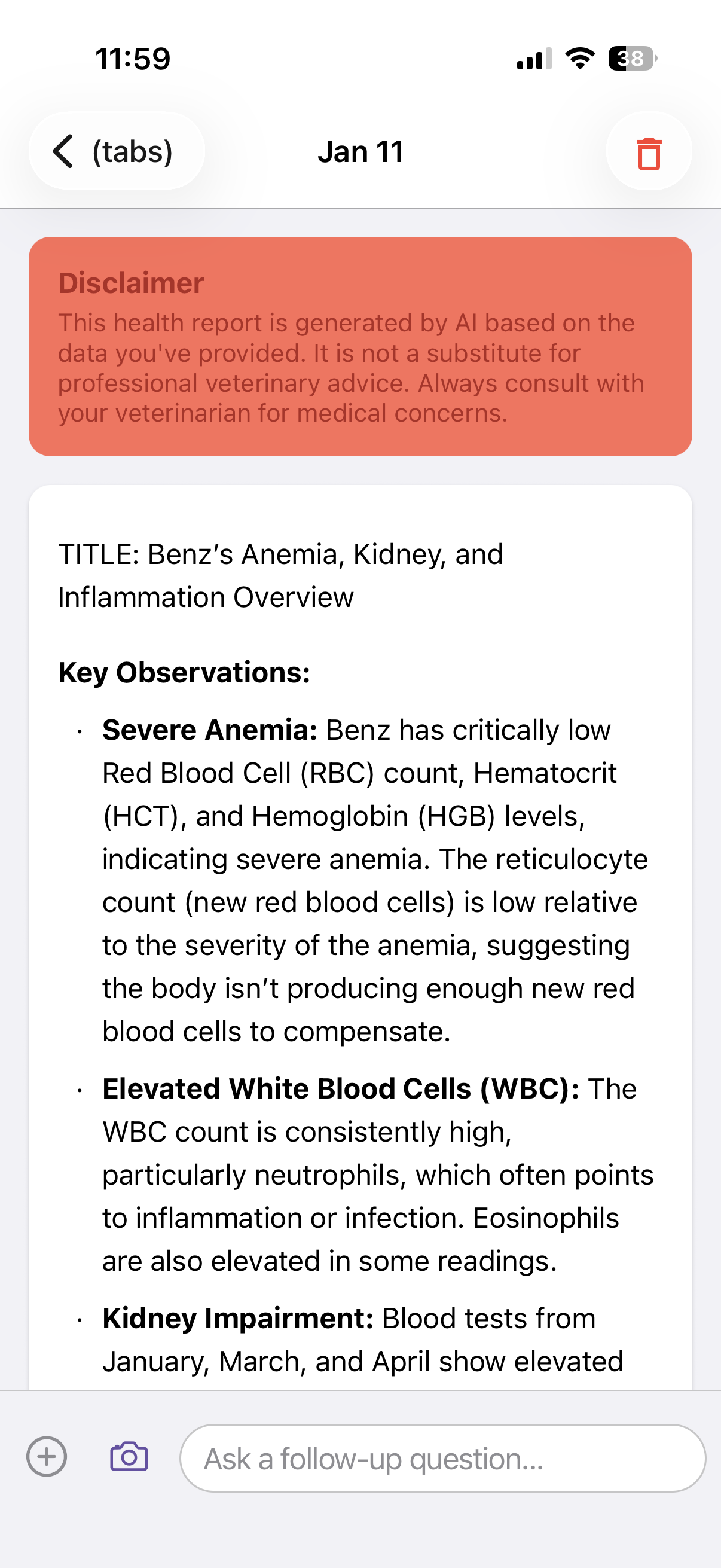Screen dimensions: 721x1568
Task: Tap the red disclaimer body text
Action: pos(350,368)
